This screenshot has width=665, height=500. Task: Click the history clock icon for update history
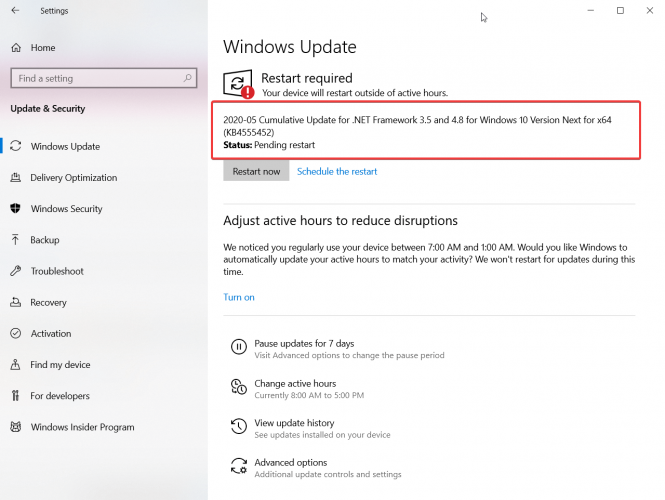(239, 426)
